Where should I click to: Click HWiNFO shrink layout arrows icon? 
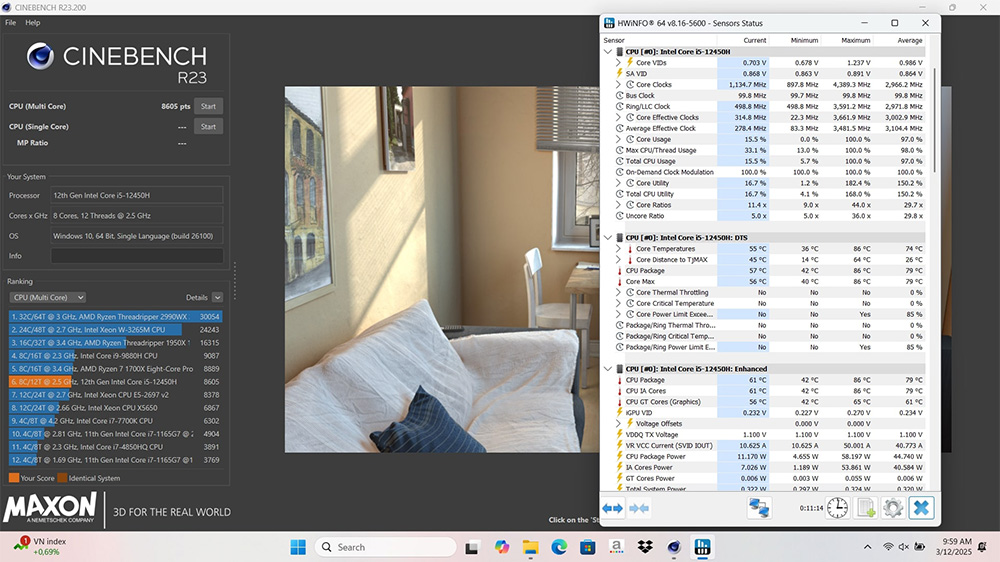point(639,508)
